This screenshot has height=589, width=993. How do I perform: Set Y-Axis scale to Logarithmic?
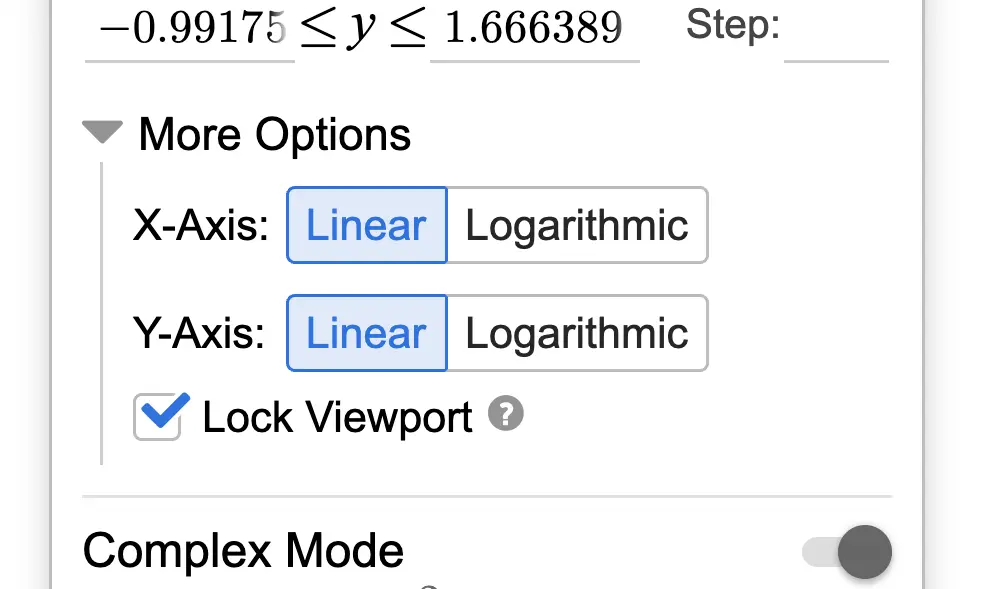[x=577, y=333]
